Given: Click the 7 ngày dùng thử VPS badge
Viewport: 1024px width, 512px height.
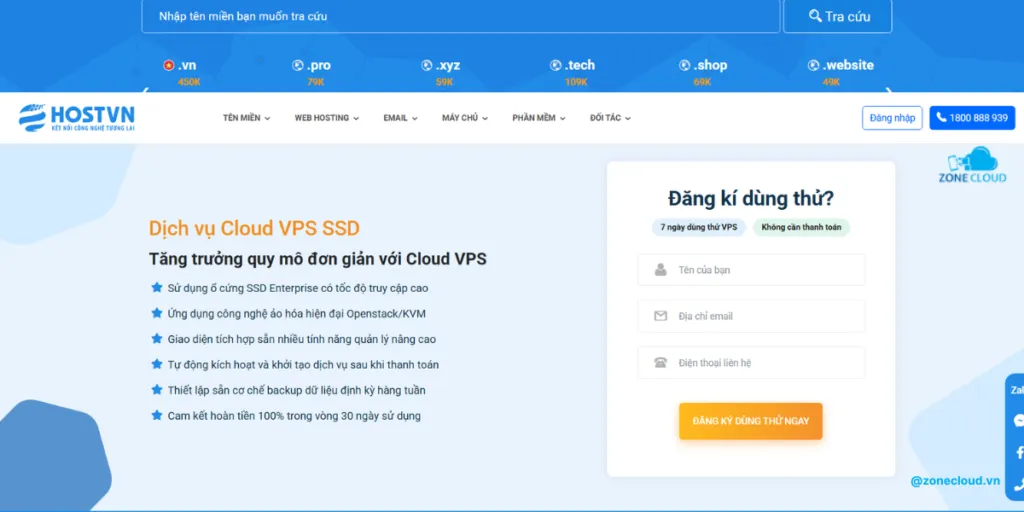Looking at the screenshot, I should pyautogui.click(x=699, y=227).
